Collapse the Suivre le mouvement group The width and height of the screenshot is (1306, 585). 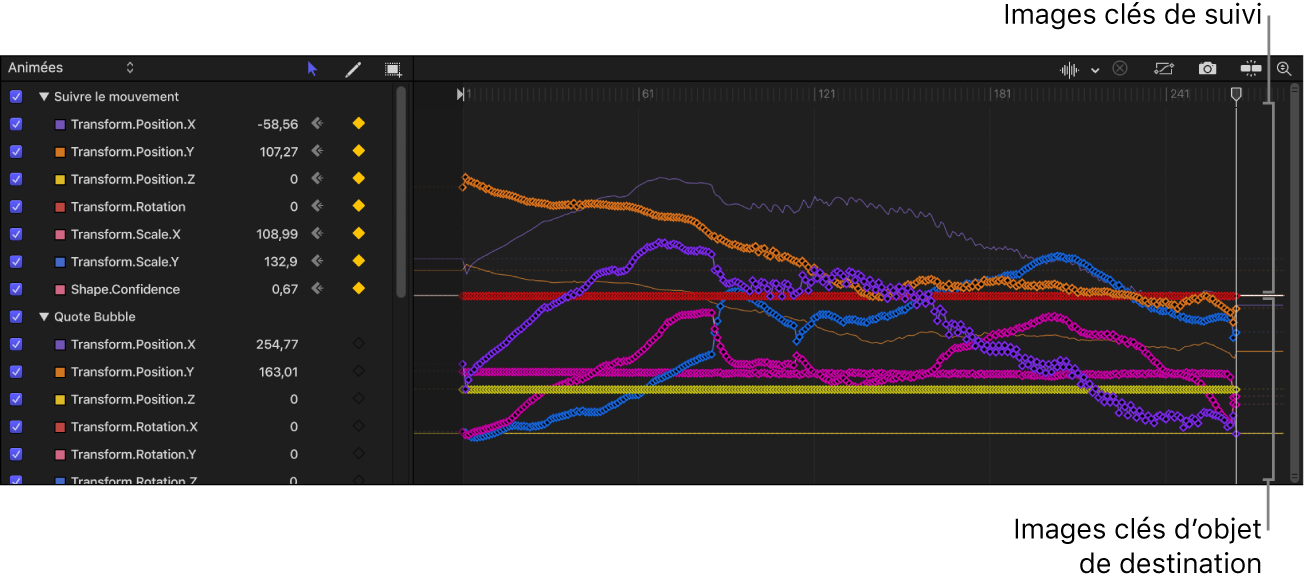44,97
